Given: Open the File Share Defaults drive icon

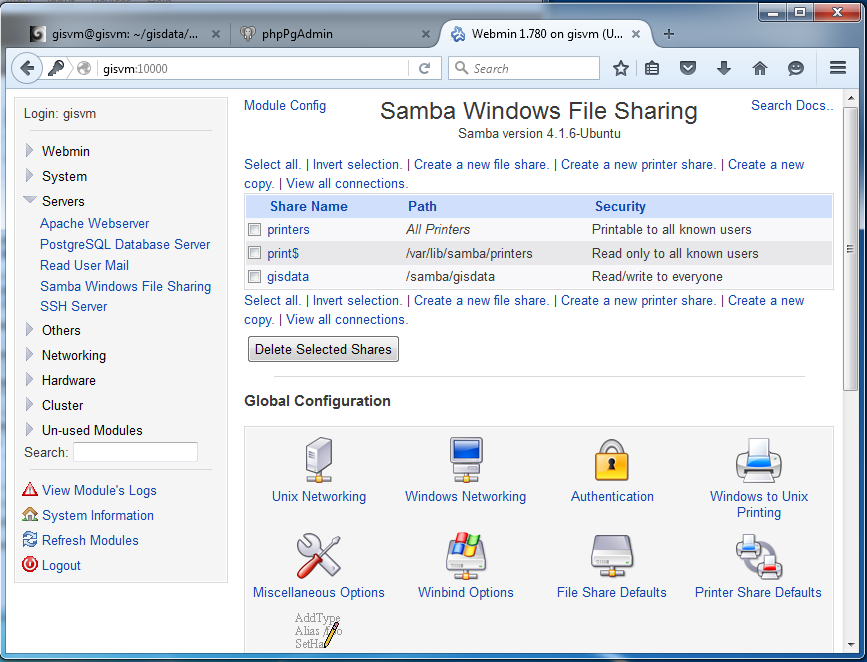Looking at the screenshot, I should pos(611,556).
